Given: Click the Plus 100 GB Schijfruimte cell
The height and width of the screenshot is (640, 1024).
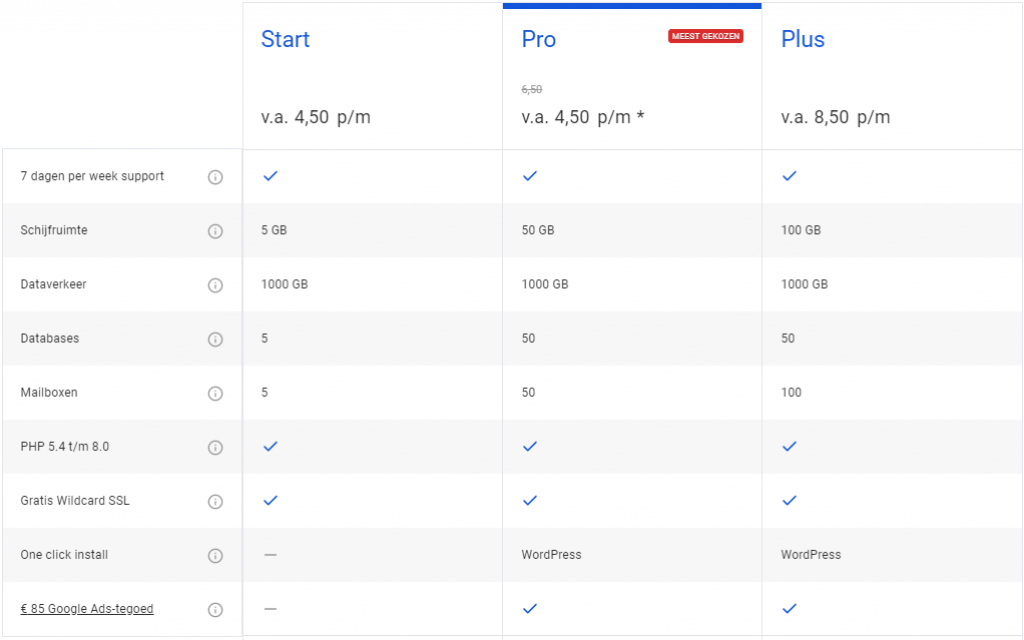Looking at the screenshot, I should (801, 230).
